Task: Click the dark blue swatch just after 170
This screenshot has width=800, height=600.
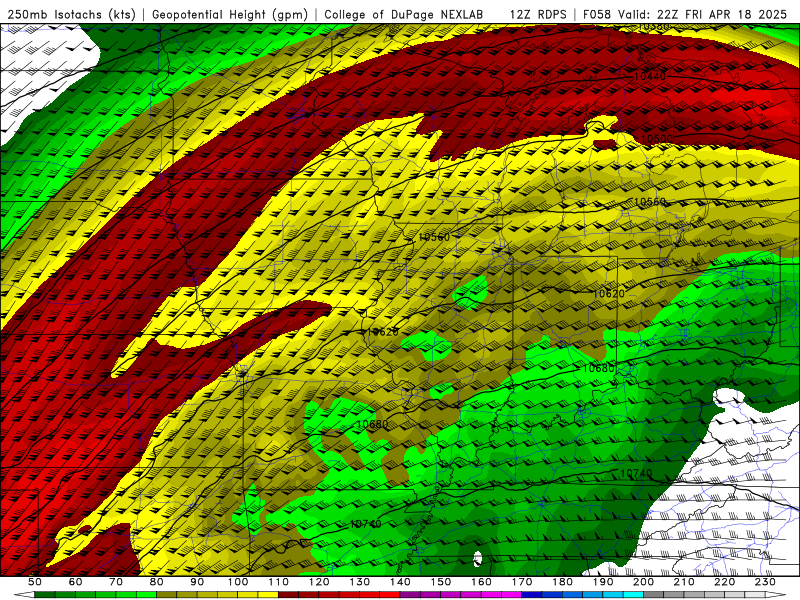Action: 532,594
